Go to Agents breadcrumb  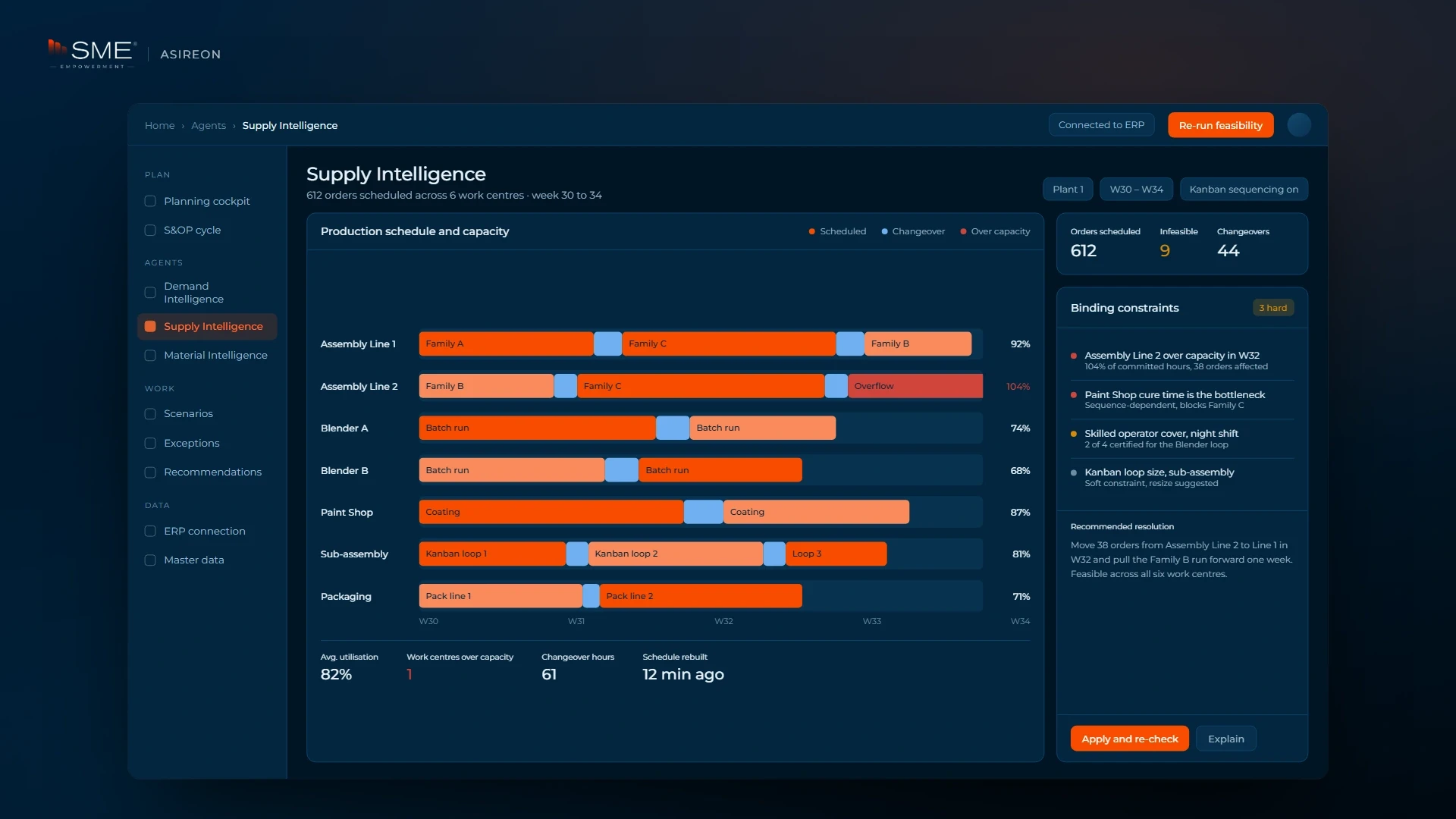point(209,125)
